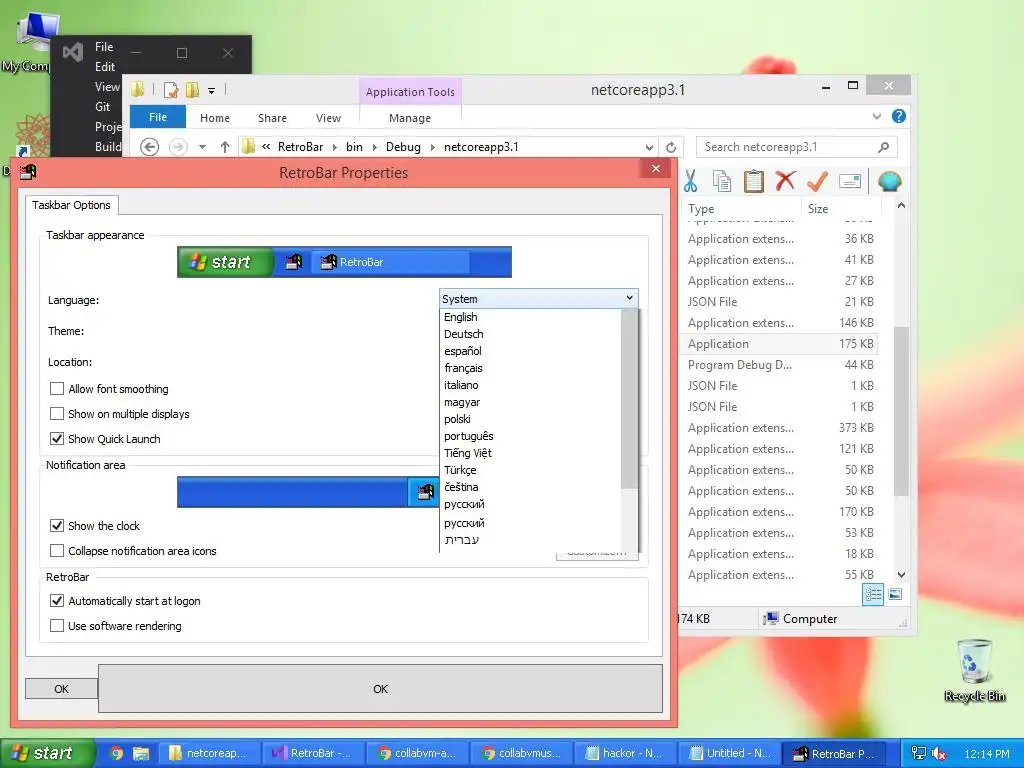Switch to the Home ribbon tab
This screenshot has width=1024, height=768.
[215, 118]
